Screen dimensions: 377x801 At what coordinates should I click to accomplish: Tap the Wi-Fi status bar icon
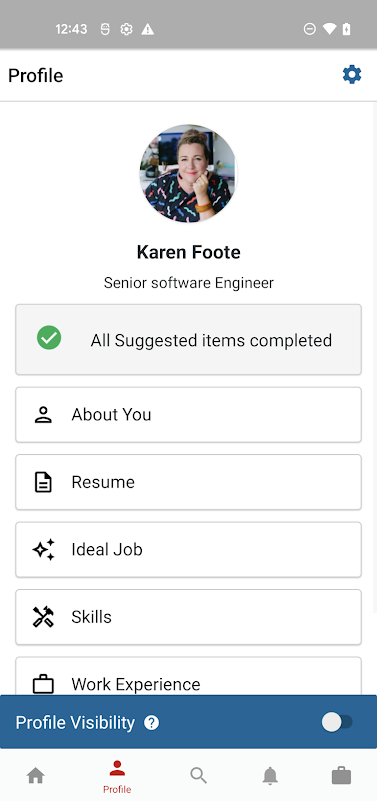329,29
